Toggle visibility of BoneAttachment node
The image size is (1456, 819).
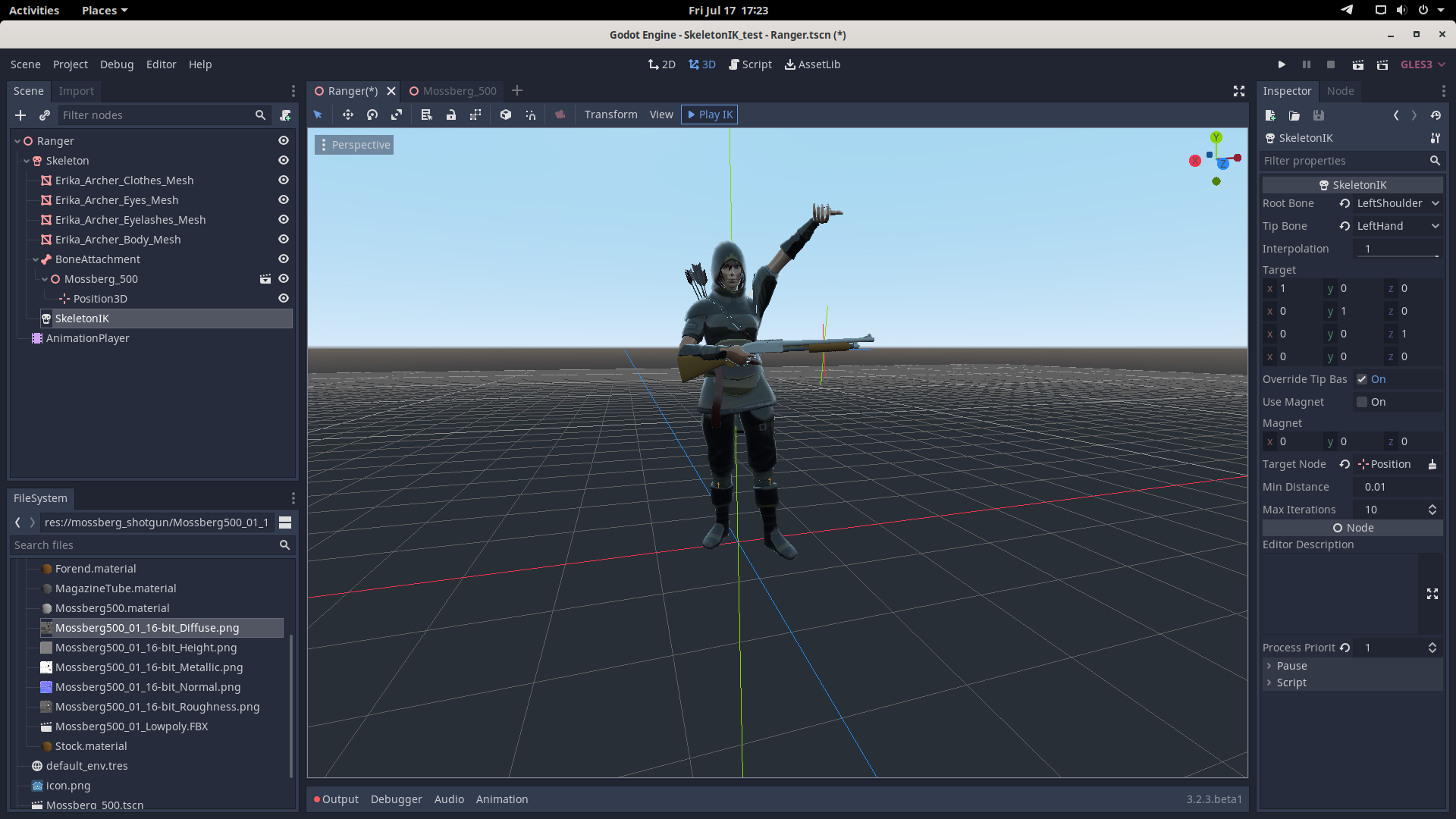[x=284, y=259]
